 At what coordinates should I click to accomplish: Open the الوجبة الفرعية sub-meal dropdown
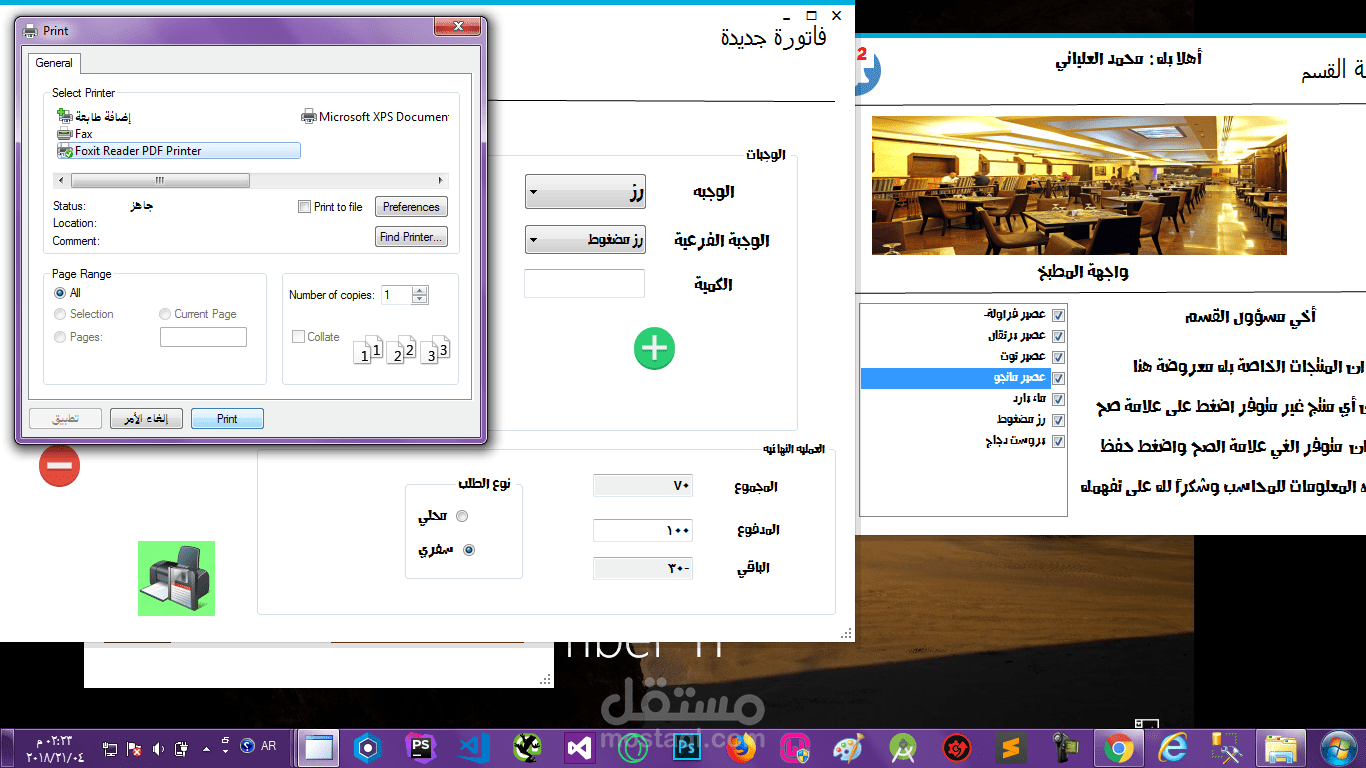[585, 240]
